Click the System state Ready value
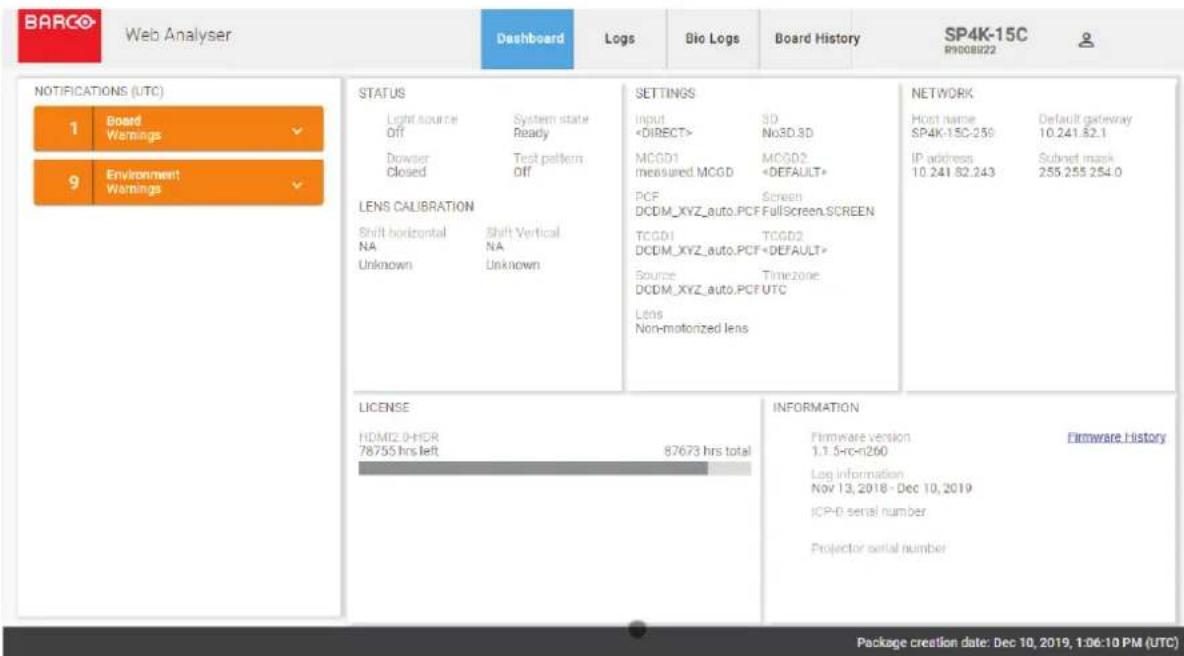The width and height of the screenshot is (1184, 656). click(x=531, y=133)
